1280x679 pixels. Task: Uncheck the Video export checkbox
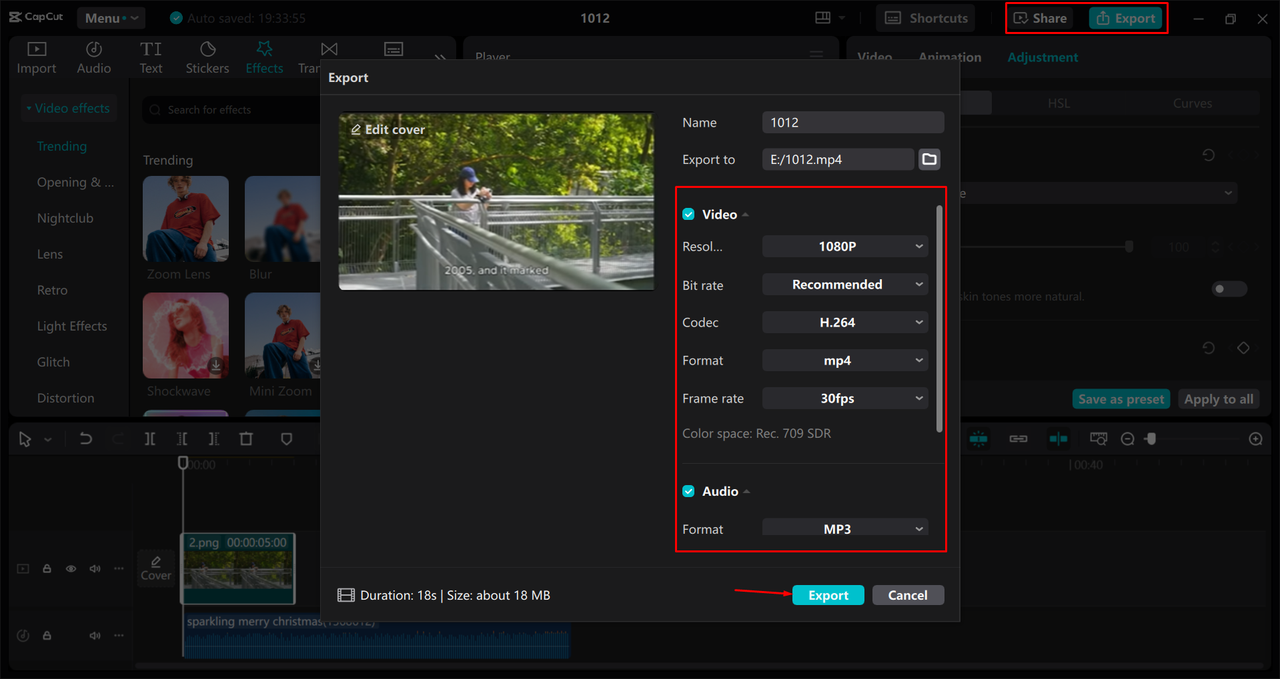[688, 215]
